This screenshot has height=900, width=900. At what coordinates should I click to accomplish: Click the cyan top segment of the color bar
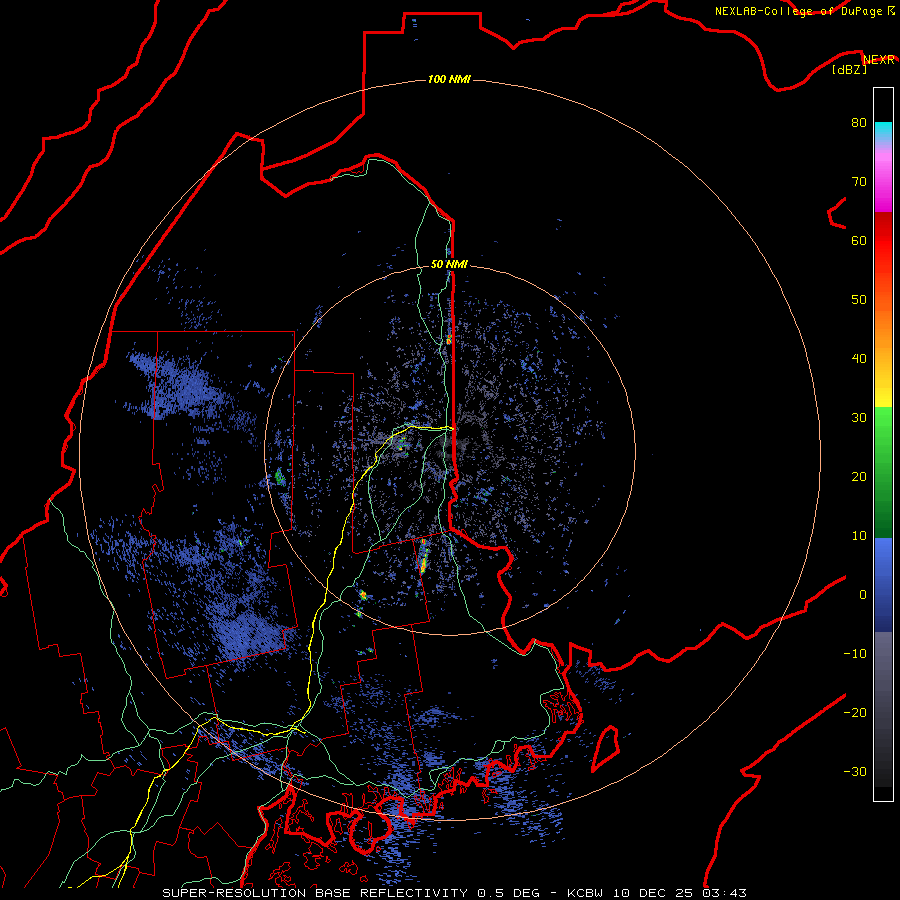click(x=883, y=129)
